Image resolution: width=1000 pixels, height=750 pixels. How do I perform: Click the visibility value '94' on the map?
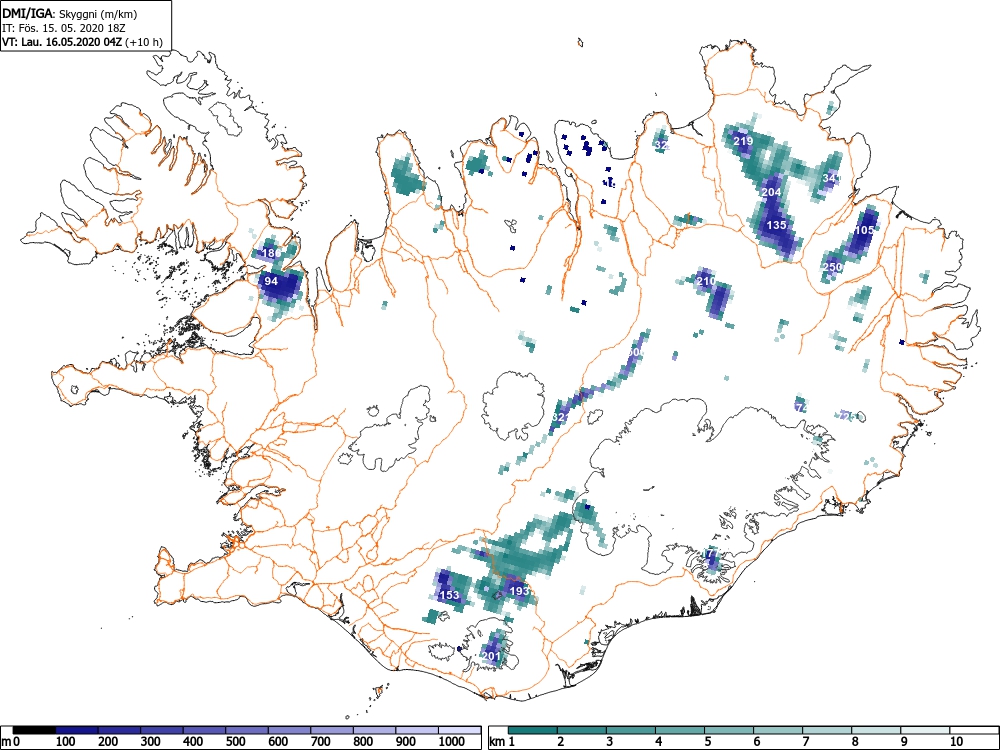coord(271,281)
